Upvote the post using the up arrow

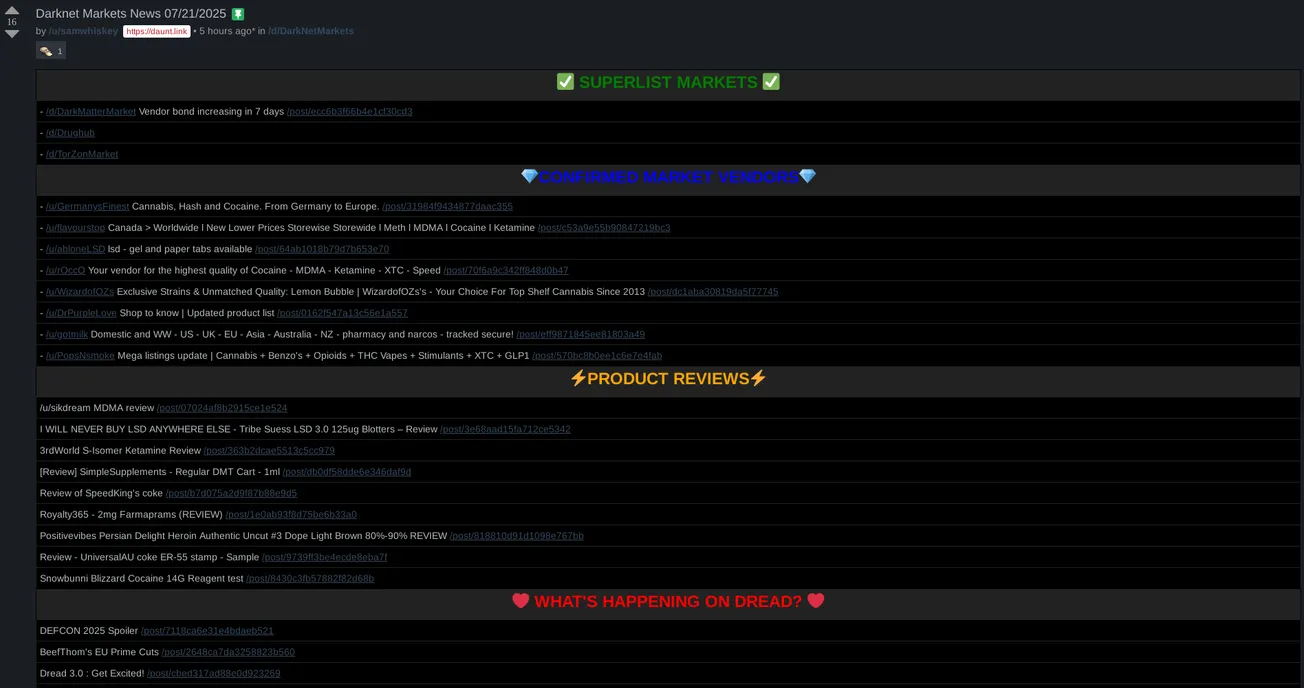[x=12, y=10]
